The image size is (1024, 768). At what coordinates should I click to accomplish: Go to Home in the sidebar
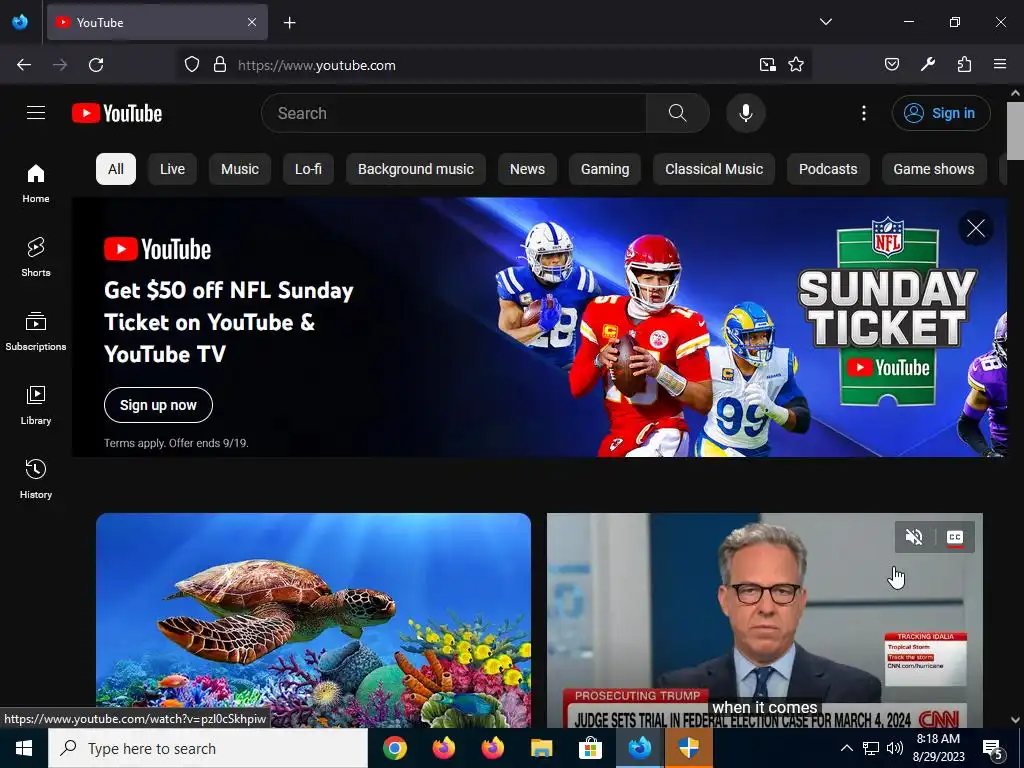pos(36,184)
